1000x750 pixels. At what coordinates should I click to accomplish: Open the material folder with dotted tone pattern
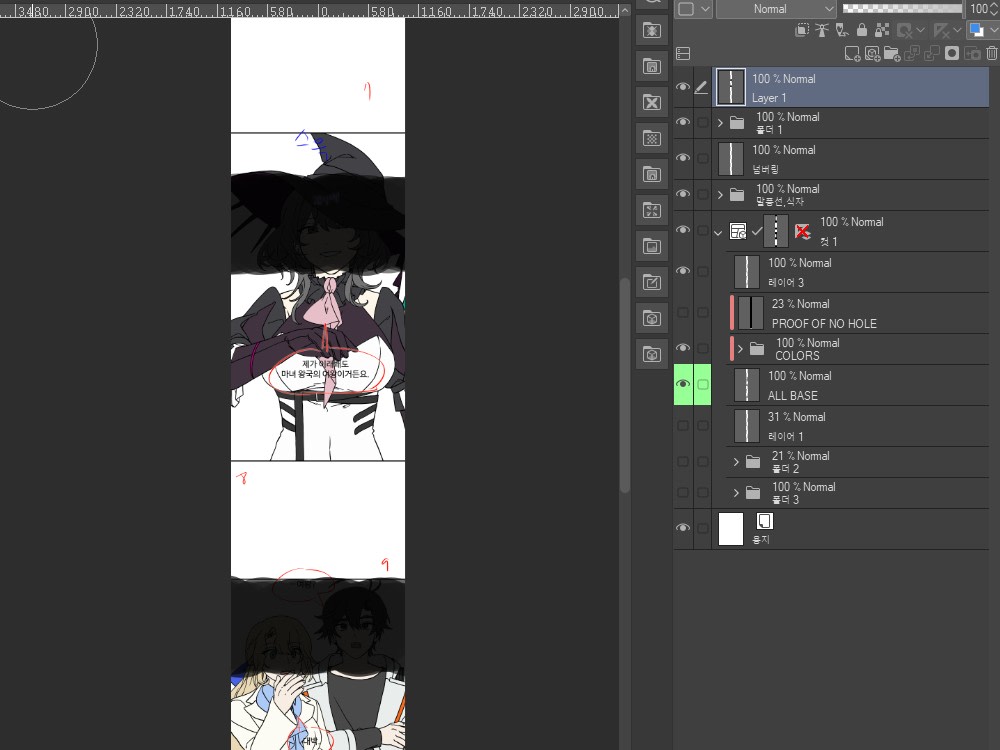(652, 138)
